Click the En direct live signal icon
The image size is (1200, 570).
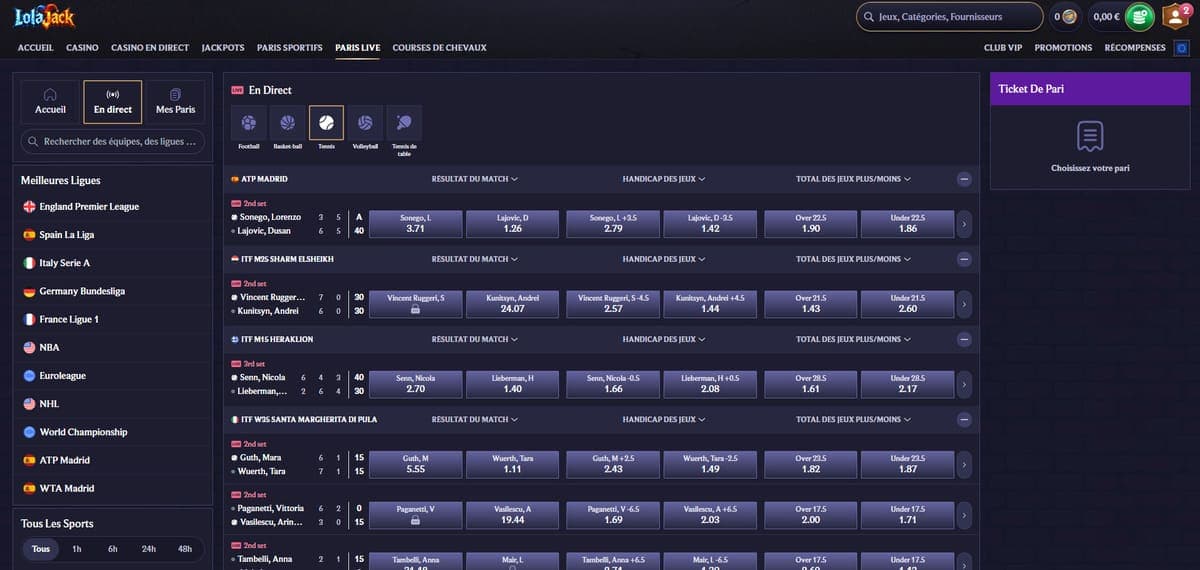pos(113,94)
